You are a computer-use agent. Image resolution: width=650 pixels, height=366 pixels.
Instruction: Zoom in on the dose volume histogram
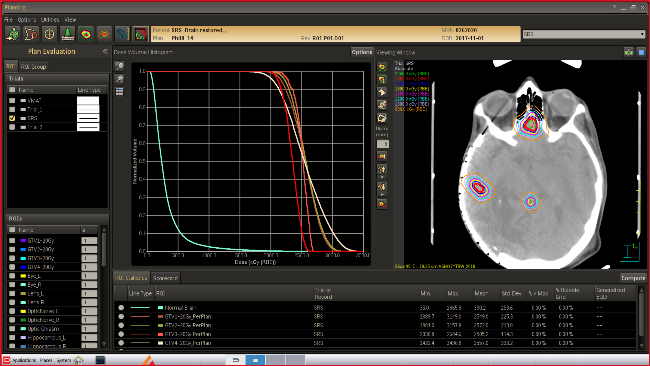pos(119,65)
